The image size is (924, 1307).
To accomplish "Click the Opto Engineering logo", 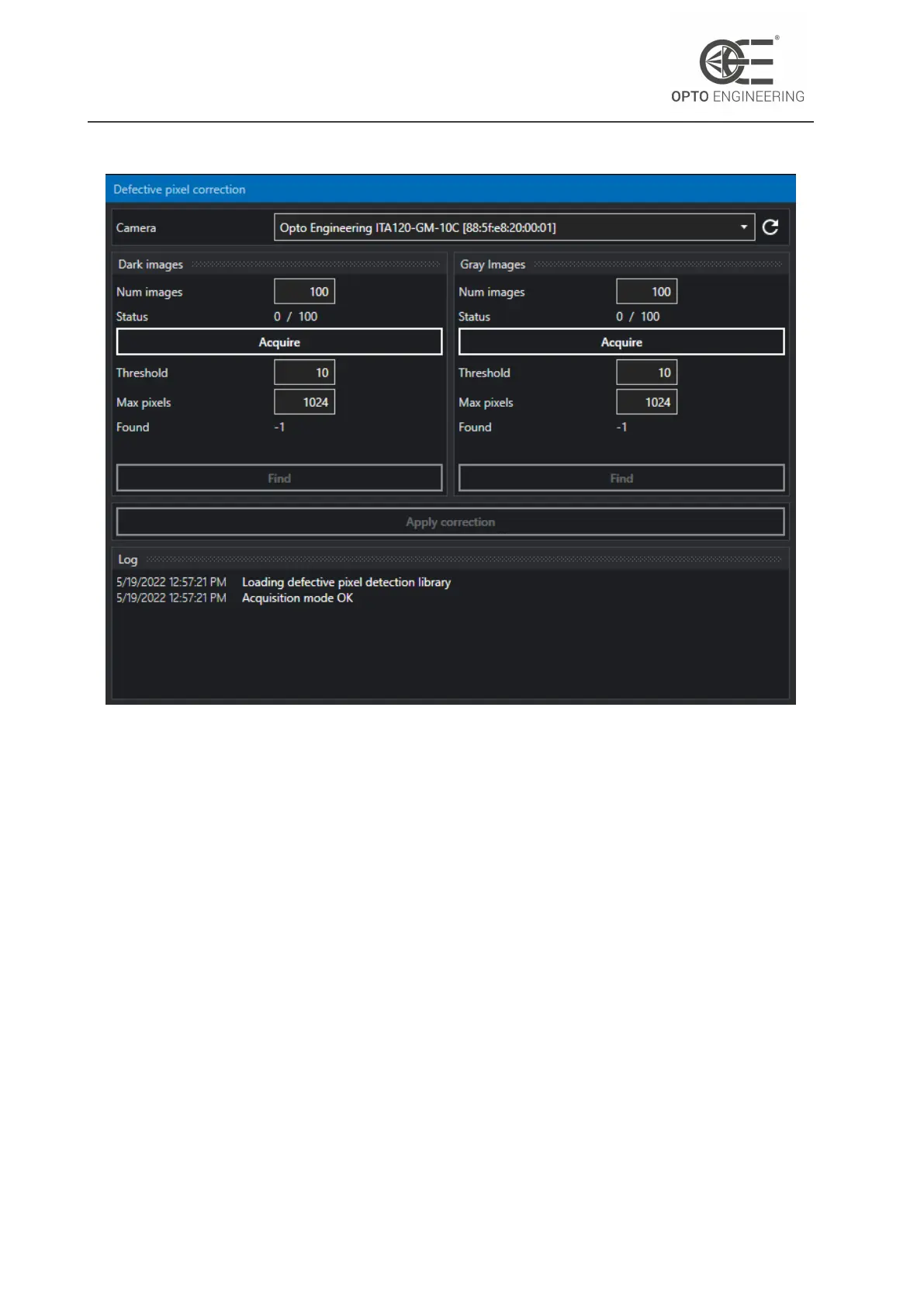I will pos(738,70).
